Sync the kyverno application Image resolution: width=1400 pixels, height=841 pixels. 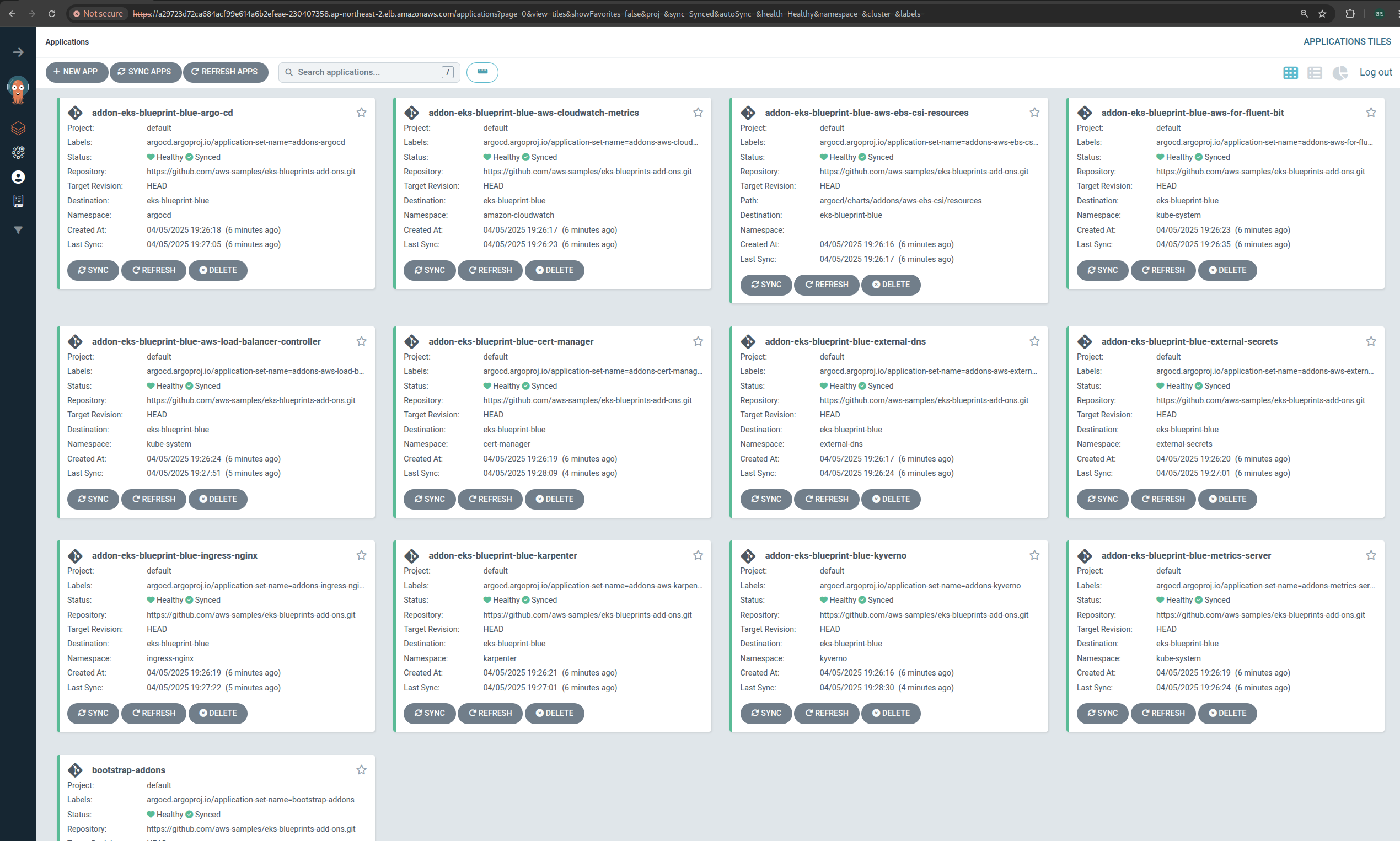tap(766, 714)
